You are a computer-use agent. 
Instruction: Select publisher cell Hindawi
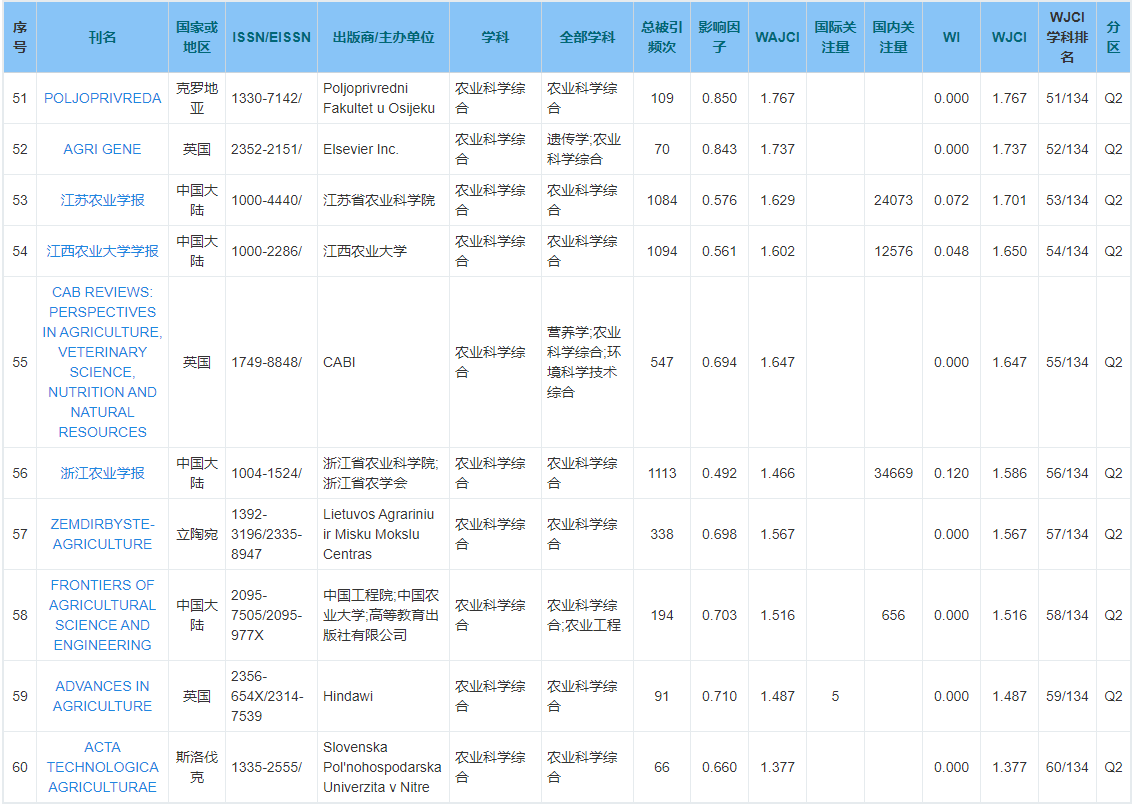click(383, 696)
